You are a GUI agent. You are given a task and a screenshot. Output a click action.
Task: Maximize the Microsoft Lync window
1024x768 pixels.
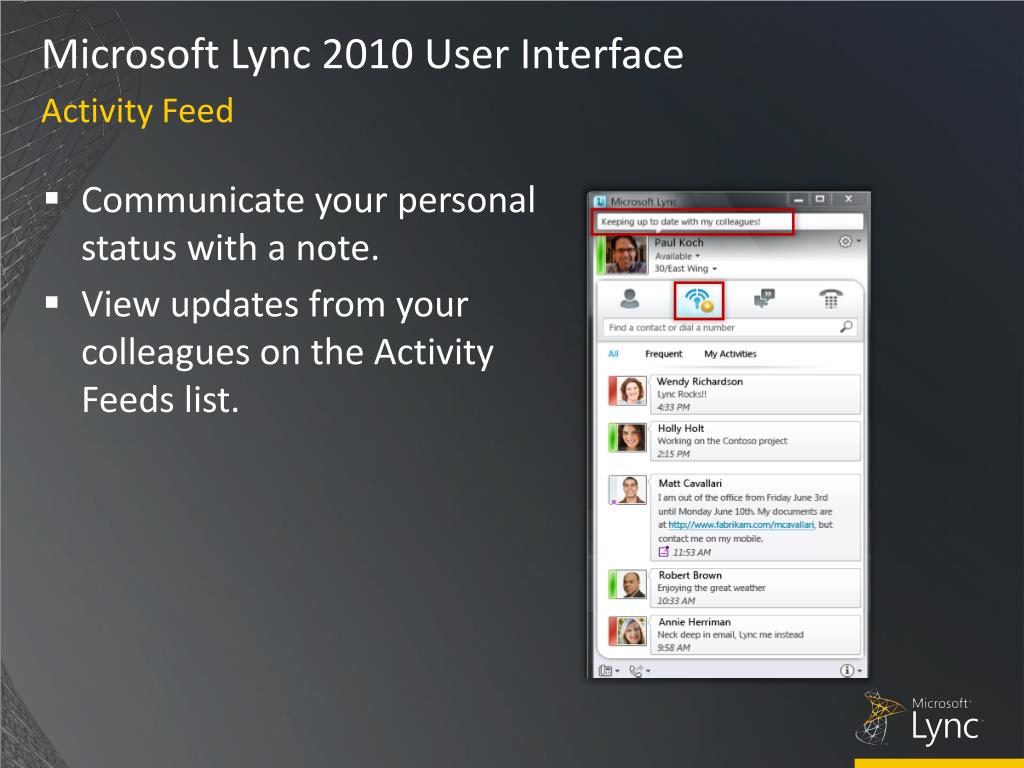pos(820,199)
